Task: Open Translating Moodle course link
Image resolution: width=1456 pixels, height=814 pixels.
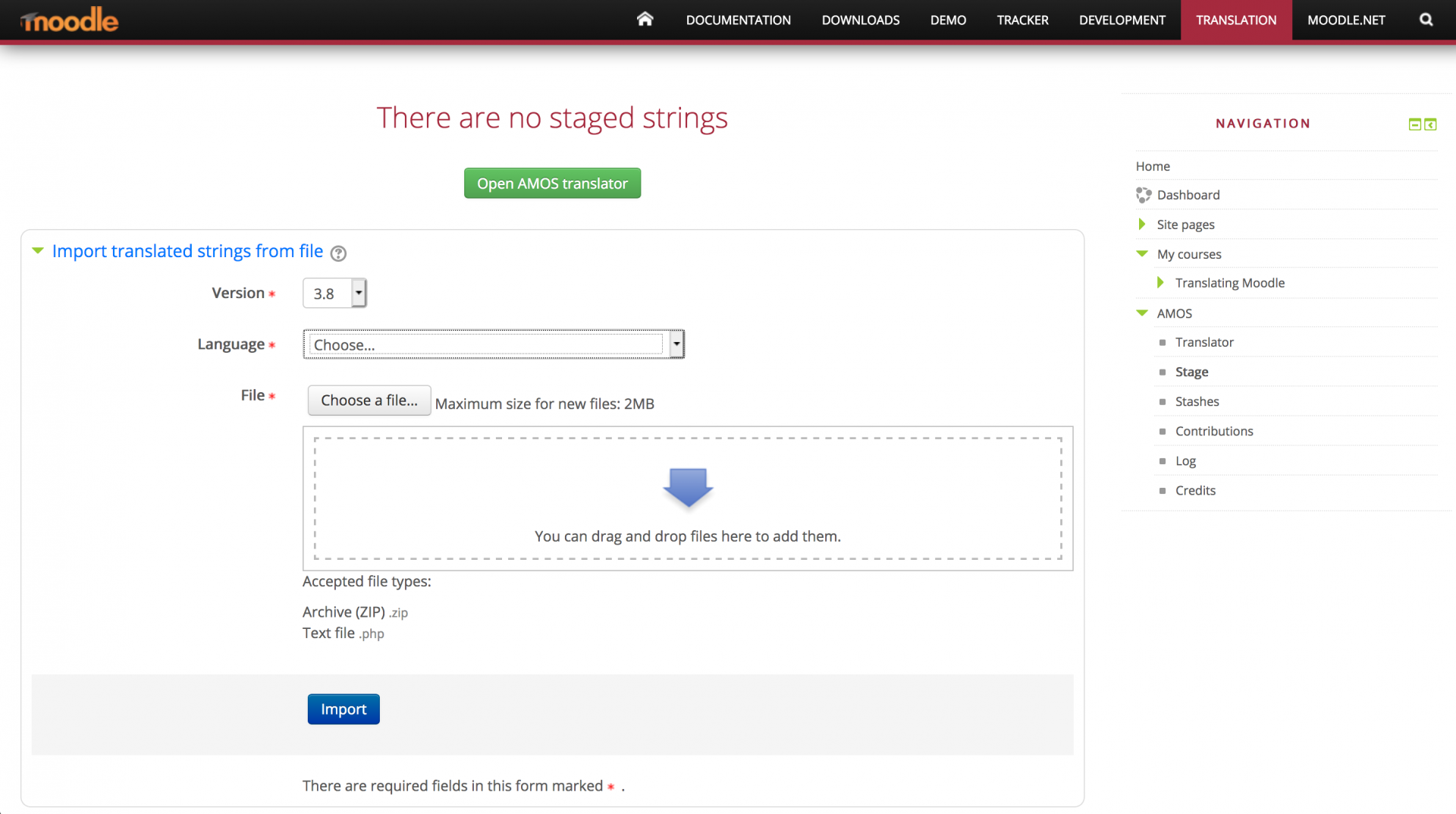Action: (1230, 283)
